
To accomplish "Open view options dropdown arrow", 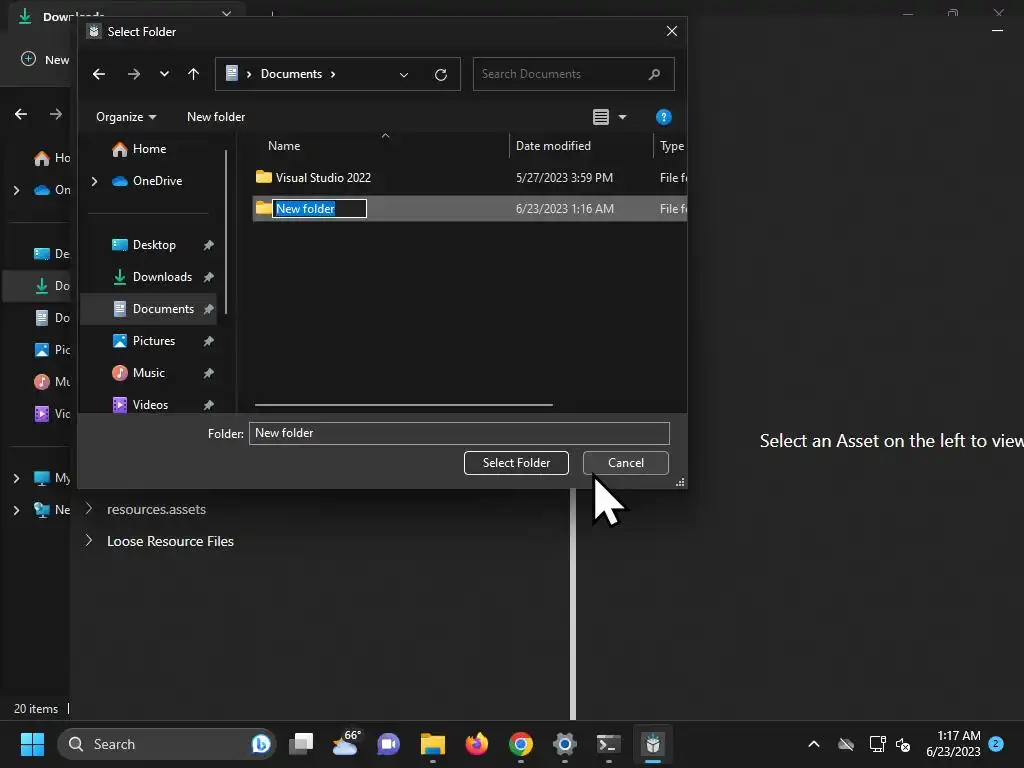I will [x=622, y=117].
